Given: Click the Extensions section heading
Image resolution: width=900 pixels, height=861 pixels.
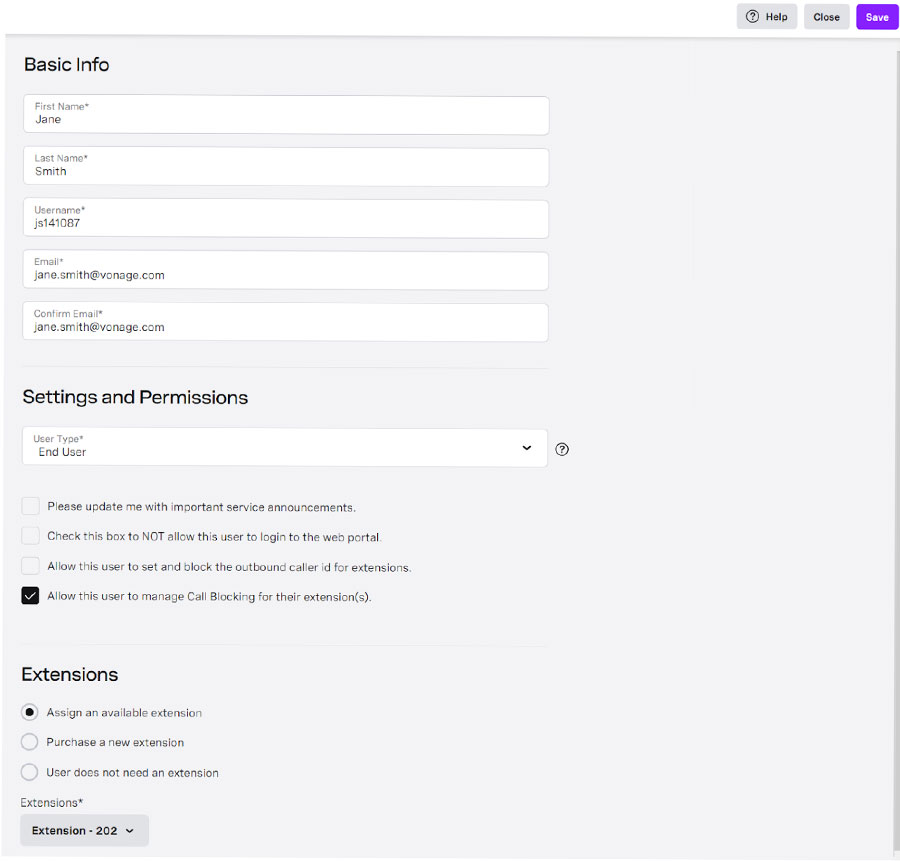Looking at the screenshot, I should [70, 674].
